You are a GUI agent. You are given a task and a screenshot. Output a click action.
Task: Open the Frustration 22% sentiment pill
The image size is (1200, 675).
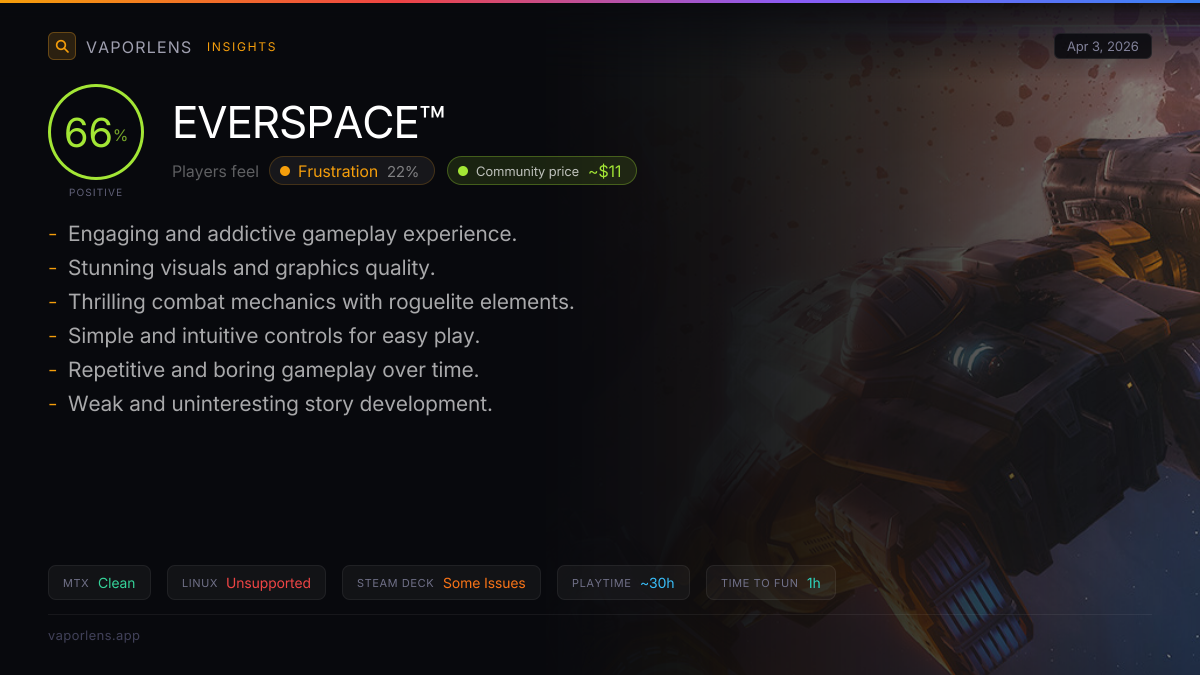[x=352, y=171]
